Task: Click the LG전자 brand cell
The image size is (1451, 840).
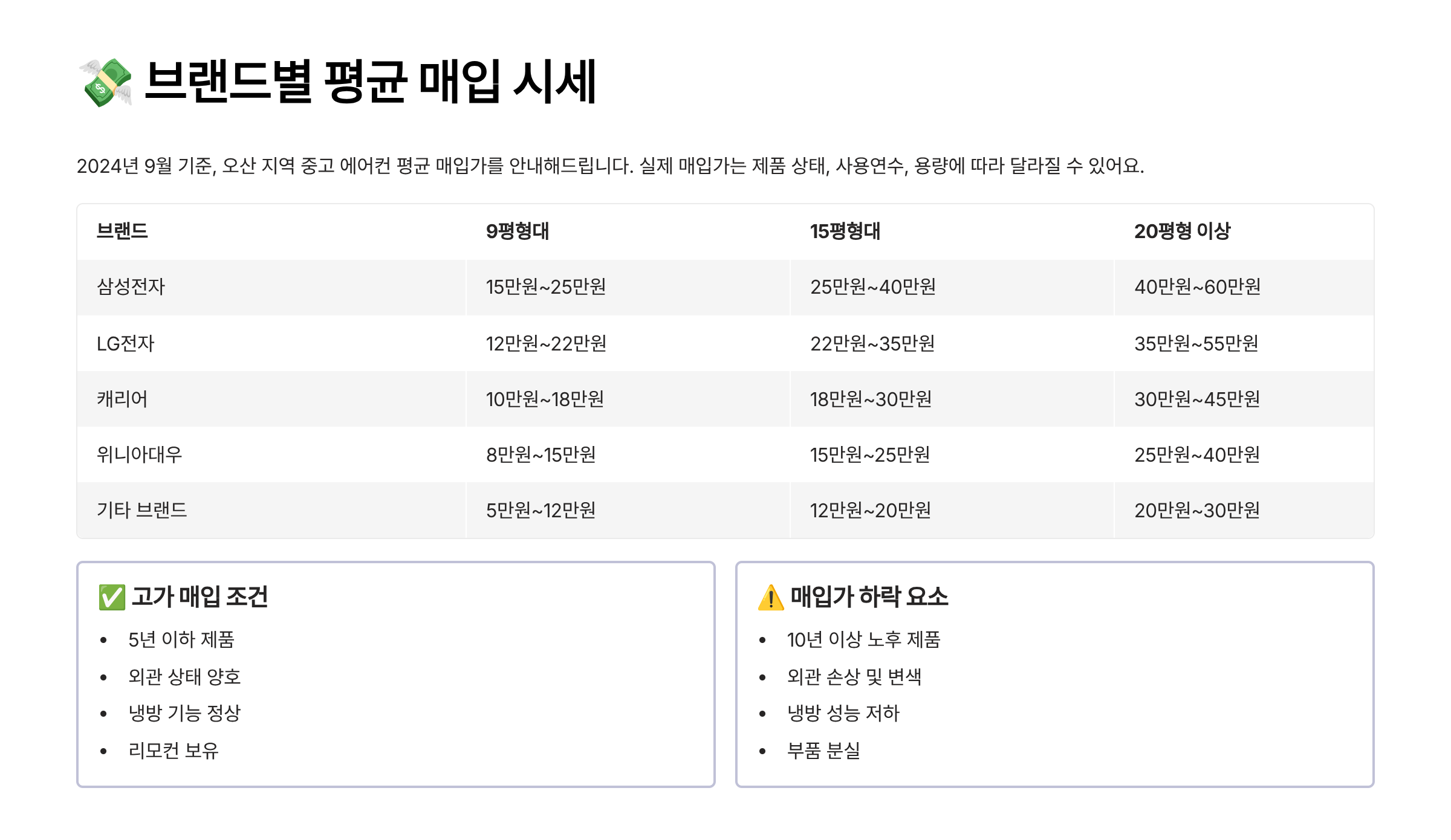Action: click(x=126, y=343)
